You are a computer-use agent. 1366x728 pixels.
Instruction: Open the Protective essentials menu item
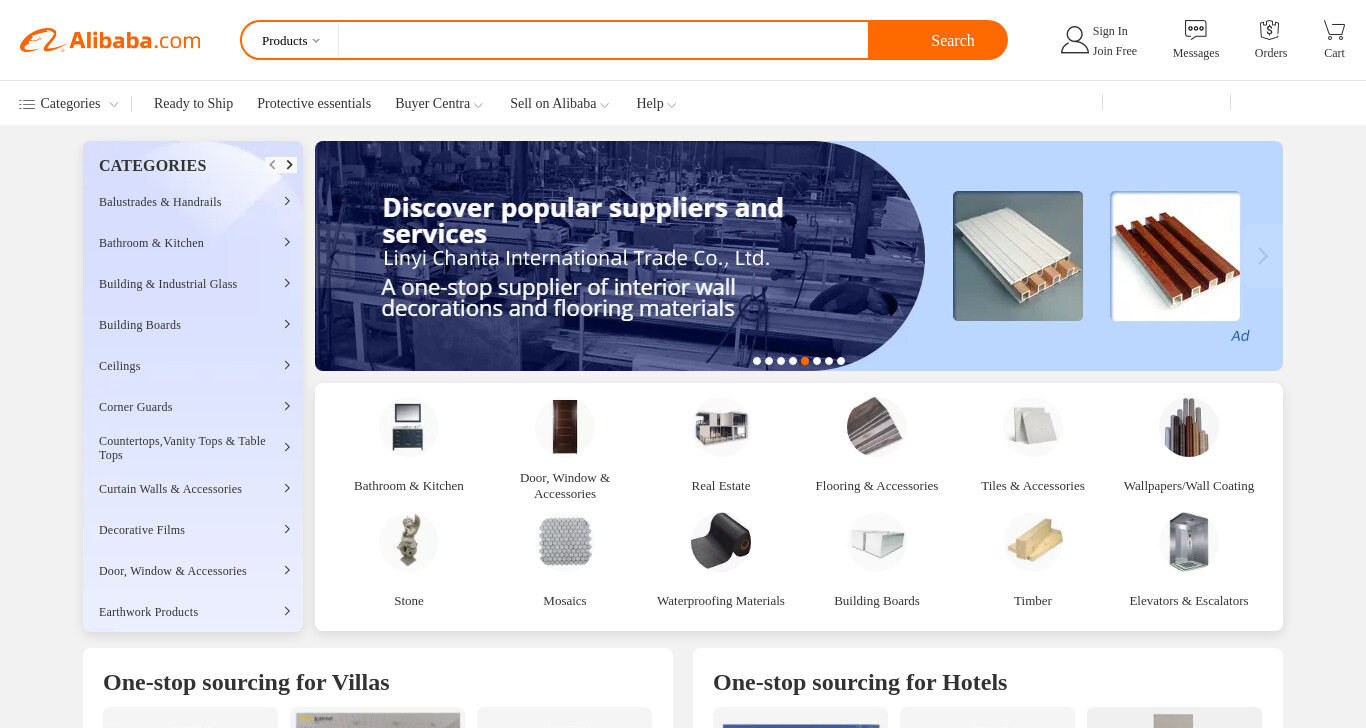(314, 104)
